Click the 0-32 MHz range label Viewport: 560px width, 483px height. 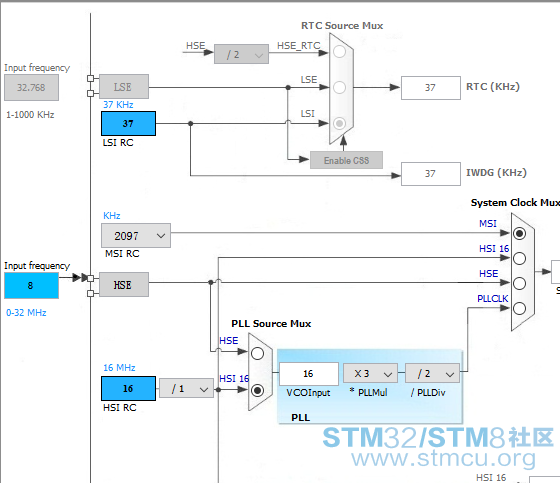coord(26,313)
